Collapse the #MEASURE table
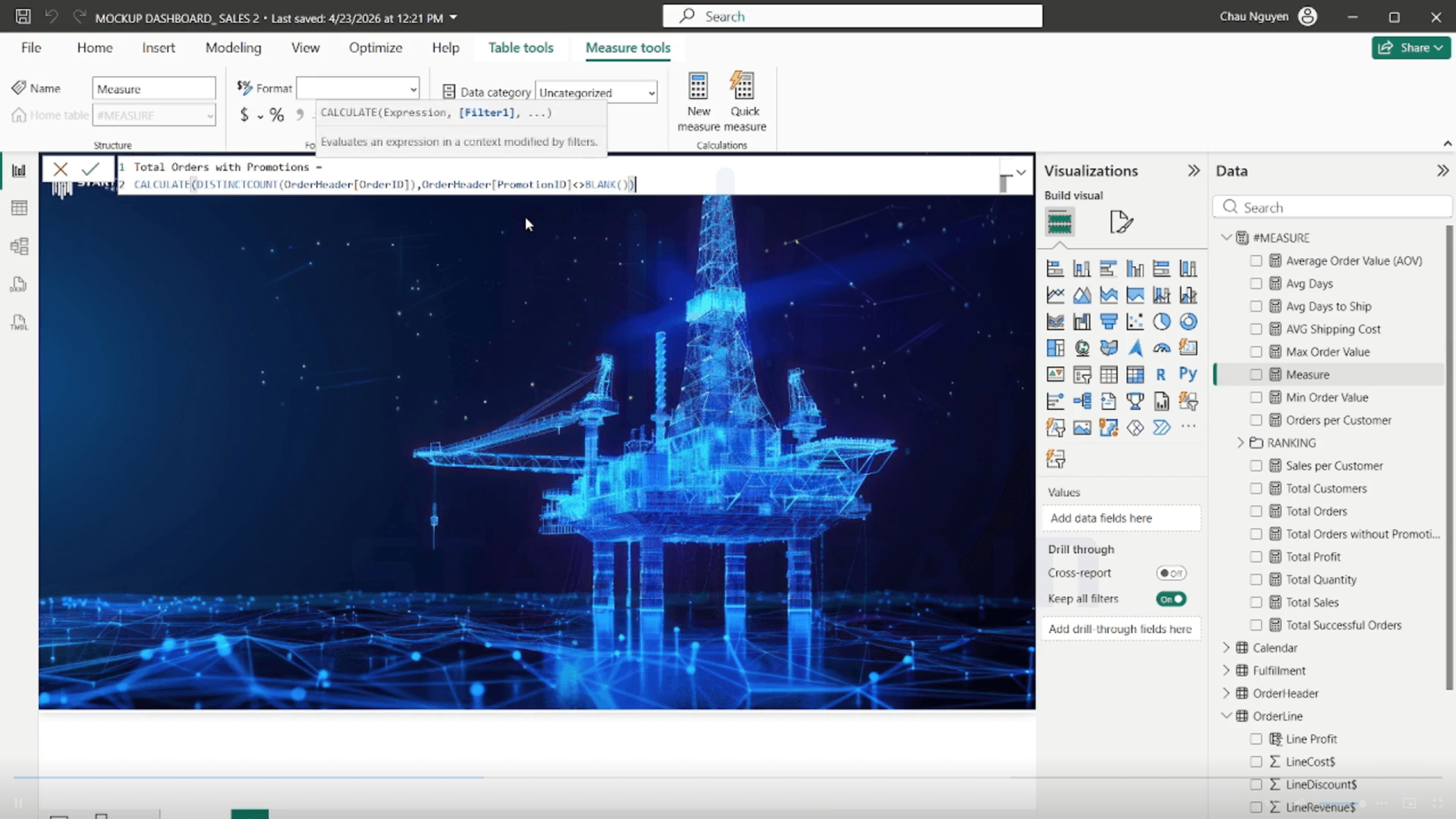Viewport: 1456px width, 819px height. pyautogui.click(x=1226, y=238)
